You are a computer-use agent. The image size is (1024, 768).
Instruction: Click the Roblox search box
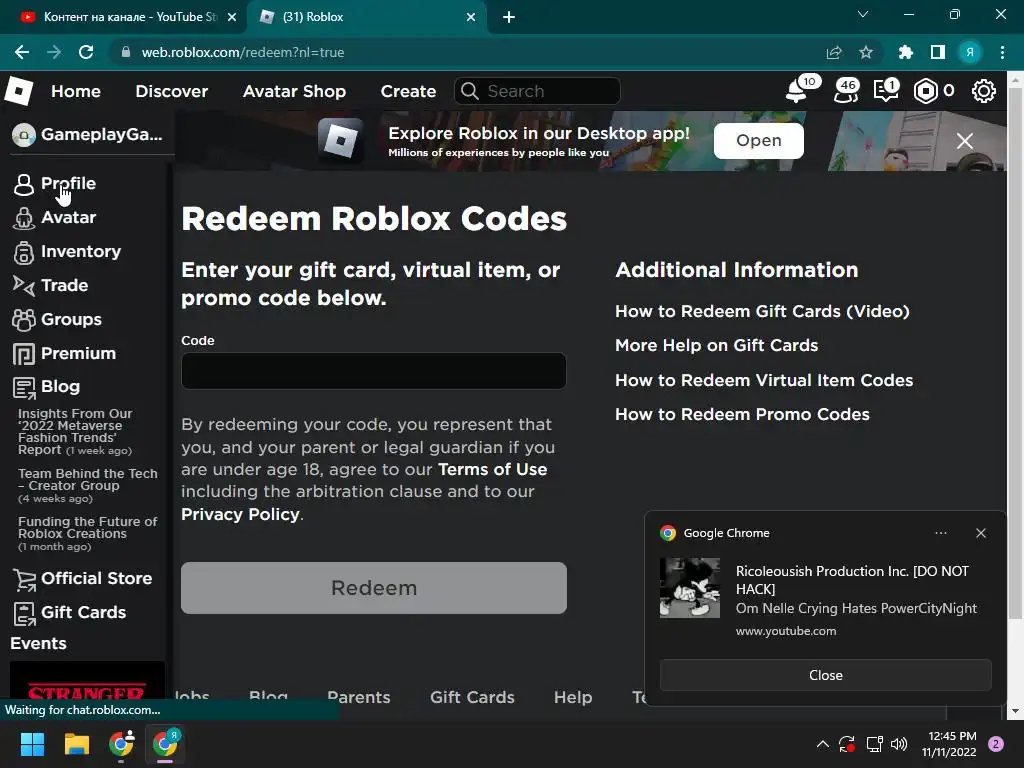coord(537,91)
